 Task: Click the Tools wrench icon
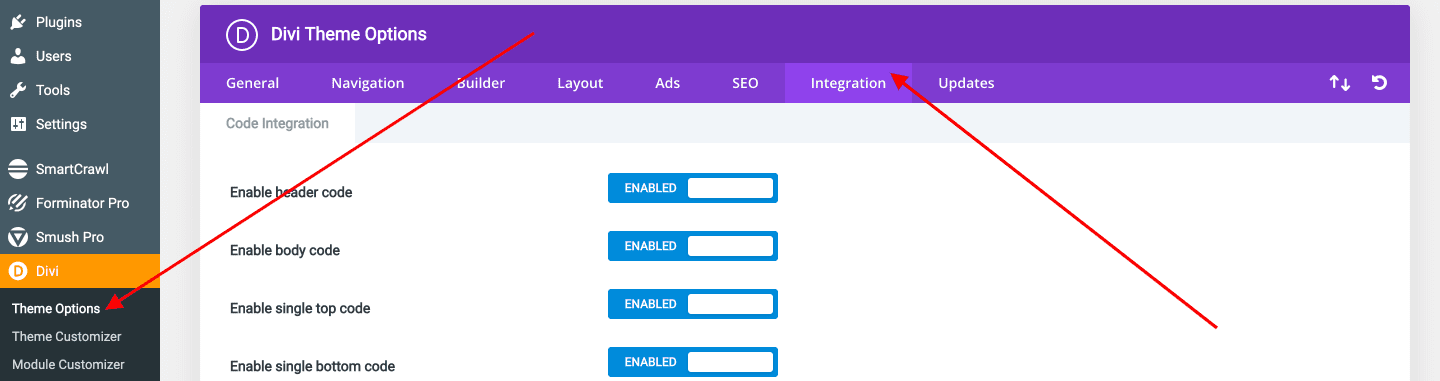coord(18,90)
